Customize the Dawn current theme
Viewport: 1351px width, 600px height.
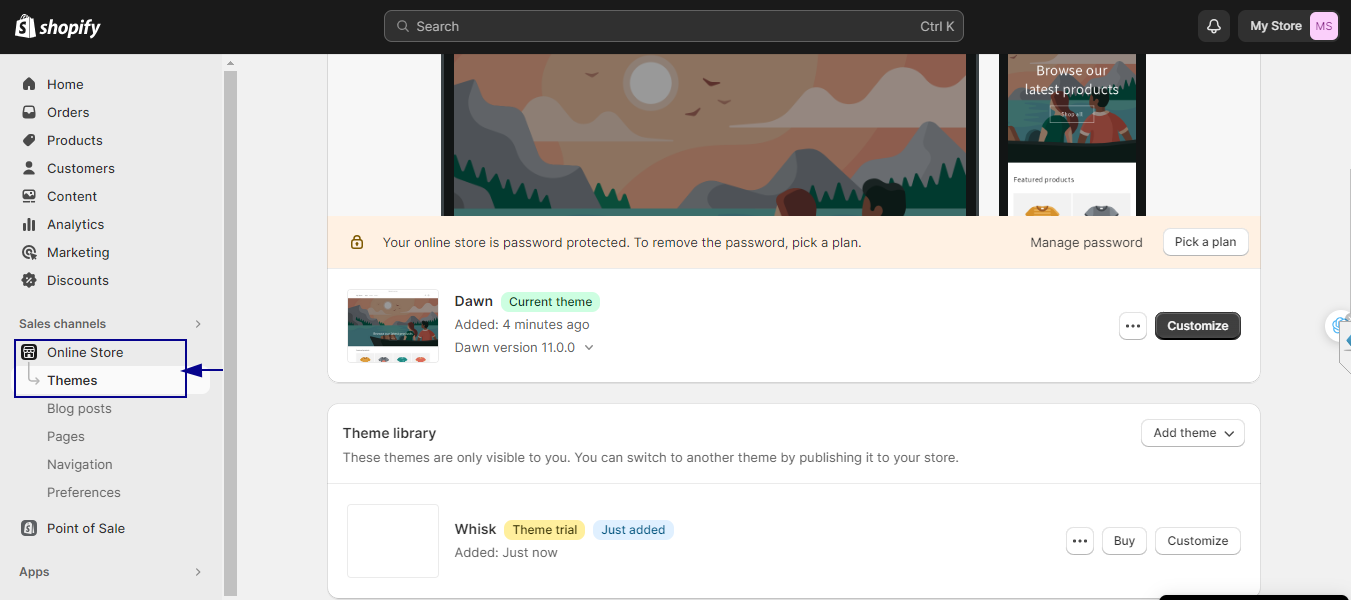(1198, 326)
